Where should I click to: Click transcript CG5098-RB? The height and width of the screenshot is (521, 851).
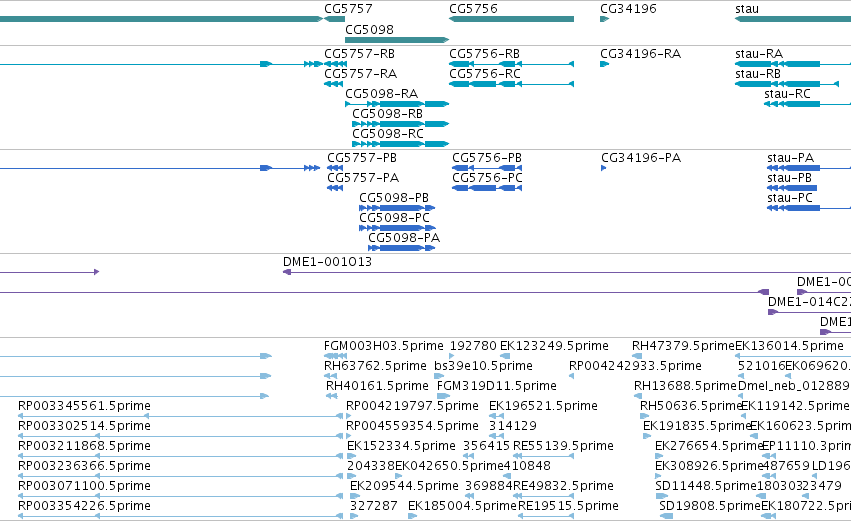pos(388,114)
